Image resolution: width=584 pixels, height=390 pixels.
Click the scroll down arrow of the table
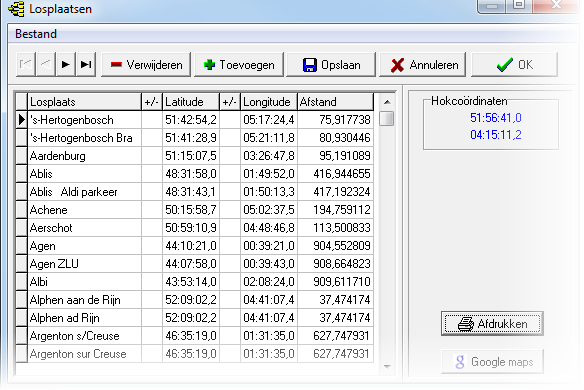pyautogui.click(x=387, y=367)
